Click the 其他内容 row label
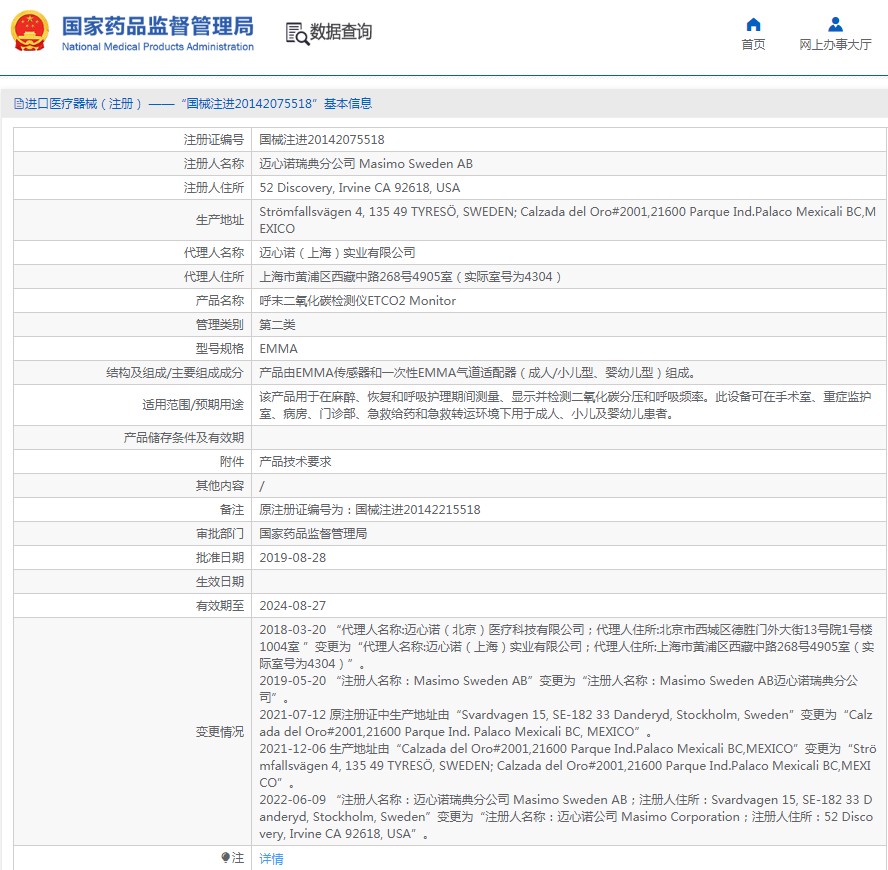The image size is (888, 870). click(x=220, y=486)
